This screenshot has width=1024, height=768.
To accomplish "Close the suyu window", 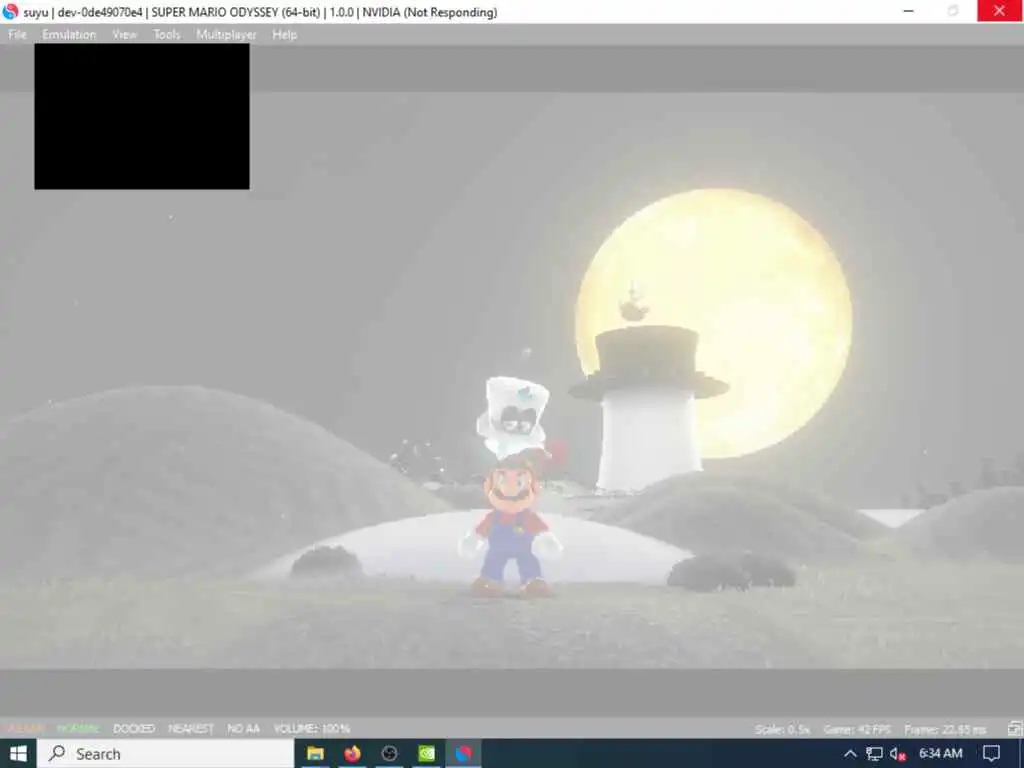I will (999, 10).
